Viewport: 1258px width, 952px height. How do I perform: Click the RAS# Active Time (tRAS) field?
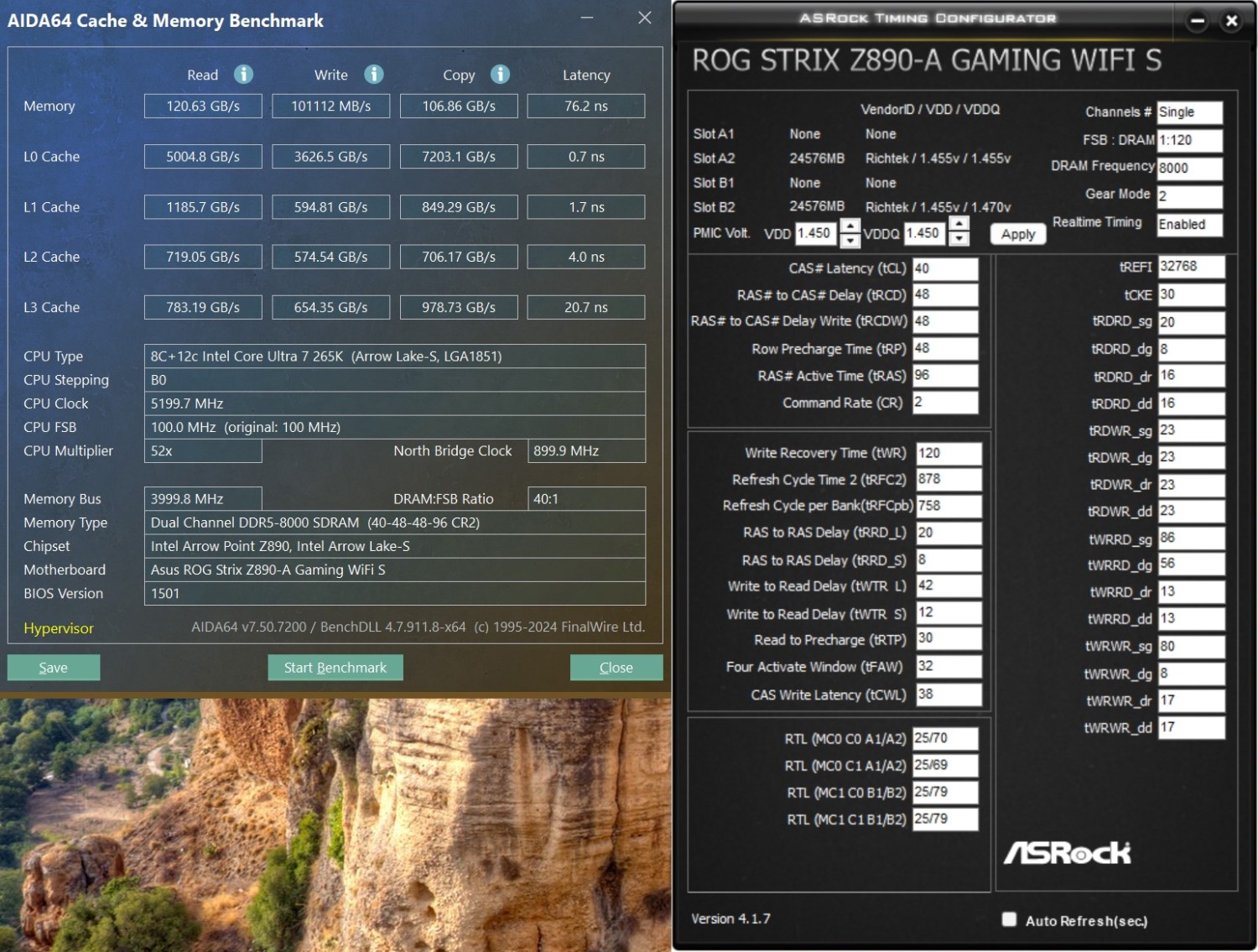pyautogui.click(x=945, y=375)
